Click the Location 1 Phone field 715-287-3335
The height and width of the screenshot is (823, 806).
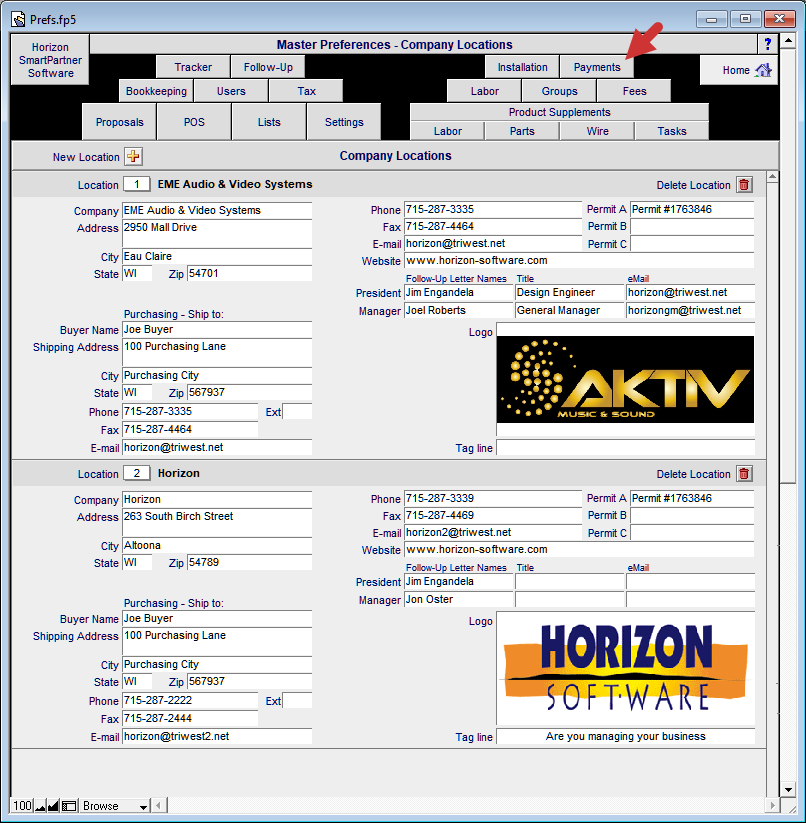click(493, 209)
